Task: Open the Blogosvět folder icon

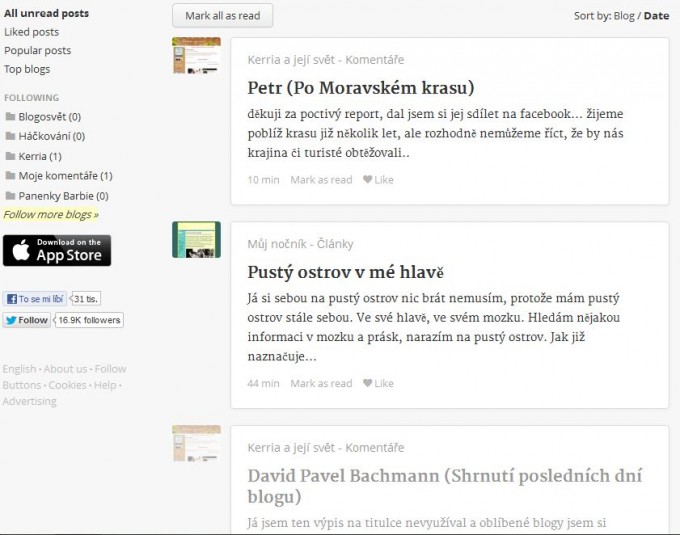Action: click(10, 117)
